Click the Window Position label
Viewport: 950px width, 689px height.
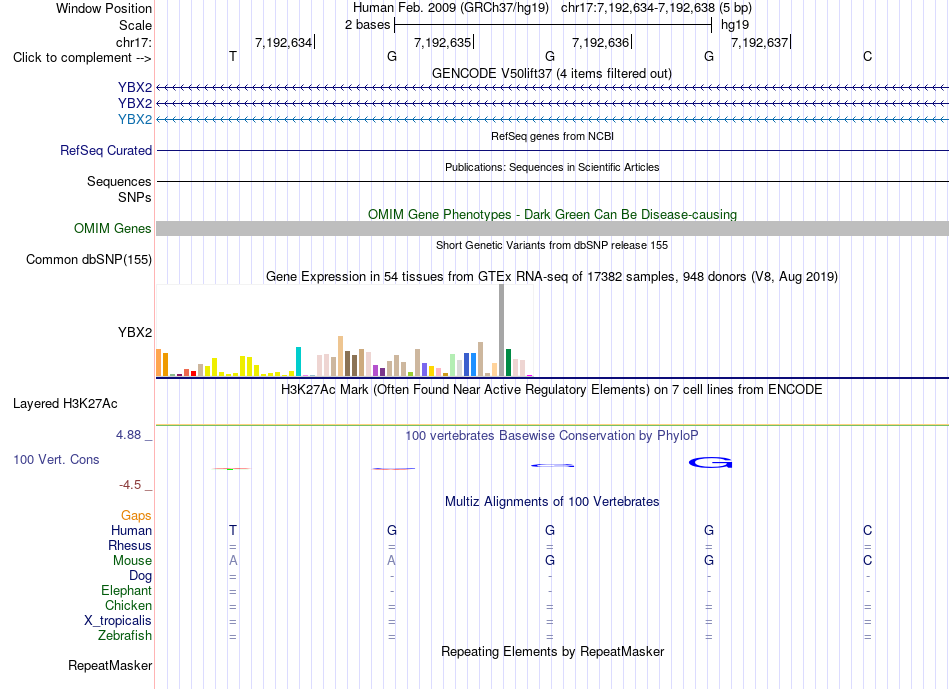pos(104,8)
